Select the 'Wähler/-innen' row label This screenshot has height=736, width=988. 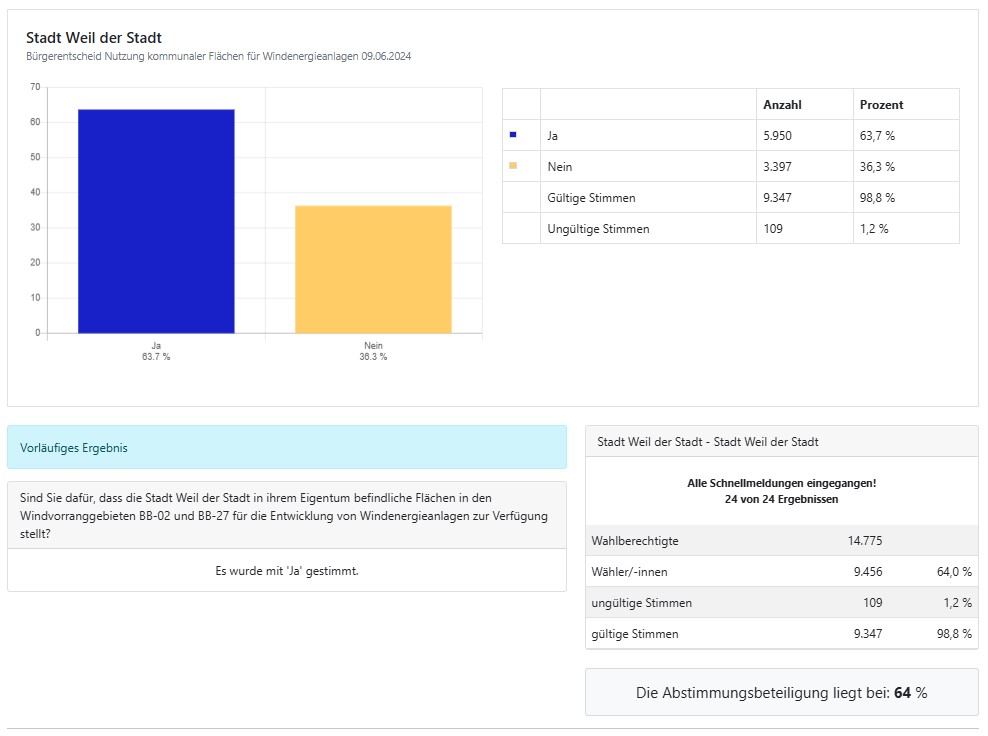pos(629,572)
